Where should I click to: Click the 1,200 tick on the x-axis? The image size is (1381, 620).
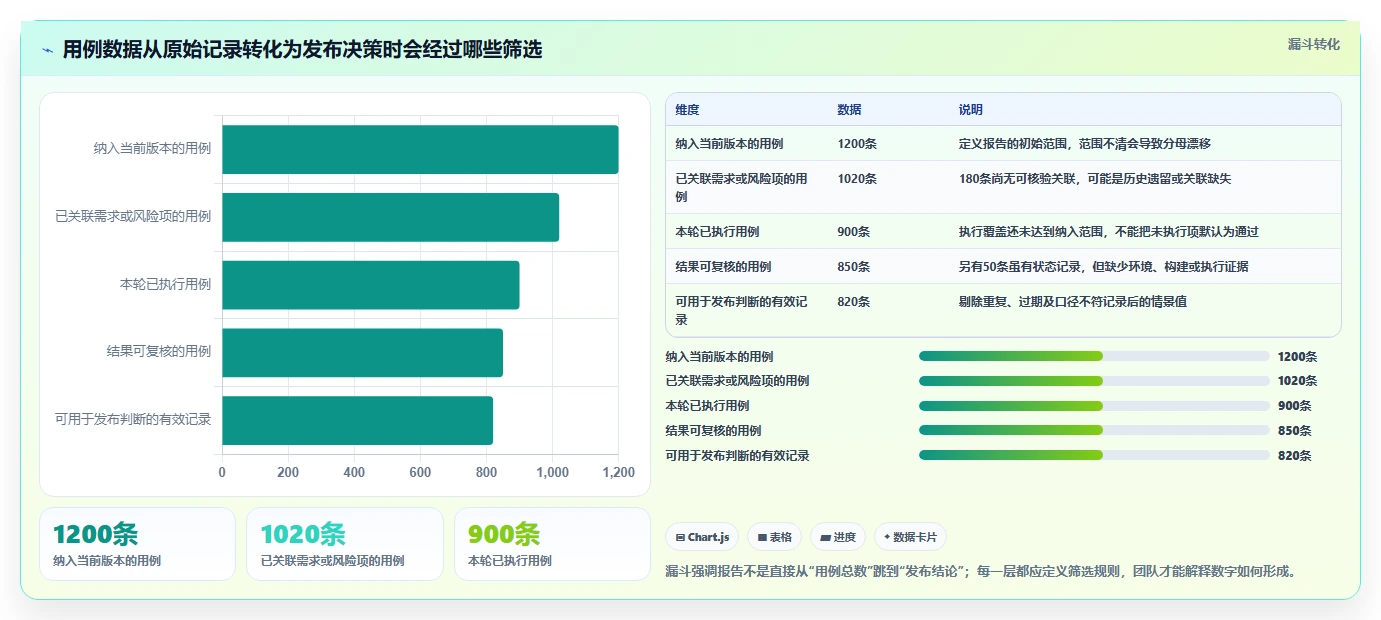pyautogui.click(x=618, y=473)
